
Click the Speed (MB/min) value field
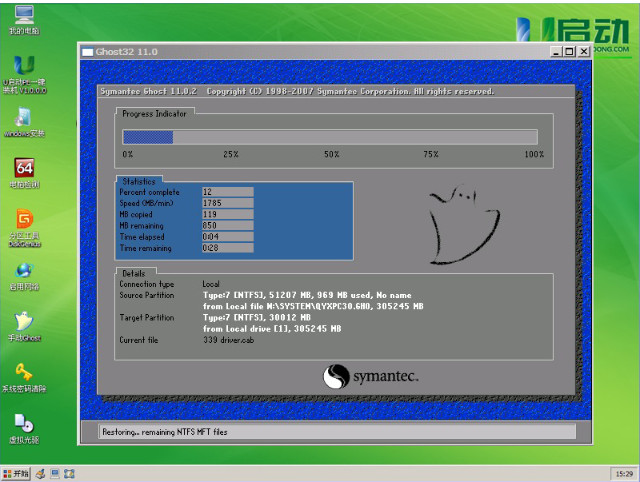pyautogui.click(x=227, y=203)
